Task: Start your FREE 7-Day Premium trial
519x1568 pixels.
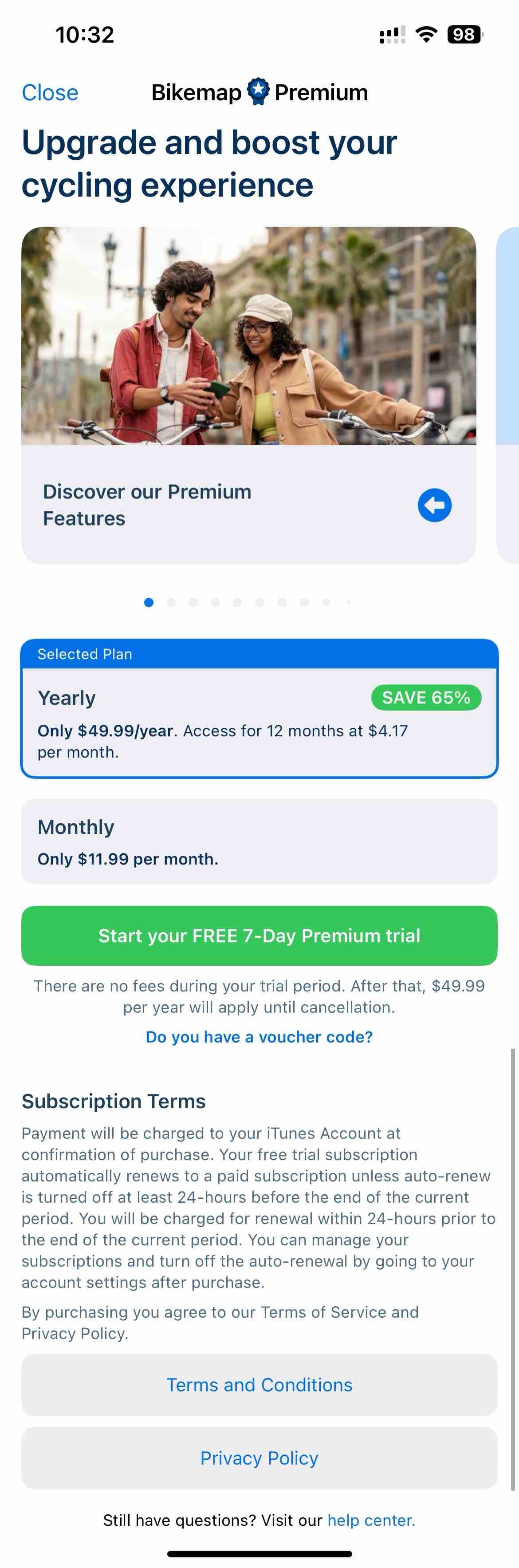Action: point(260,935)
